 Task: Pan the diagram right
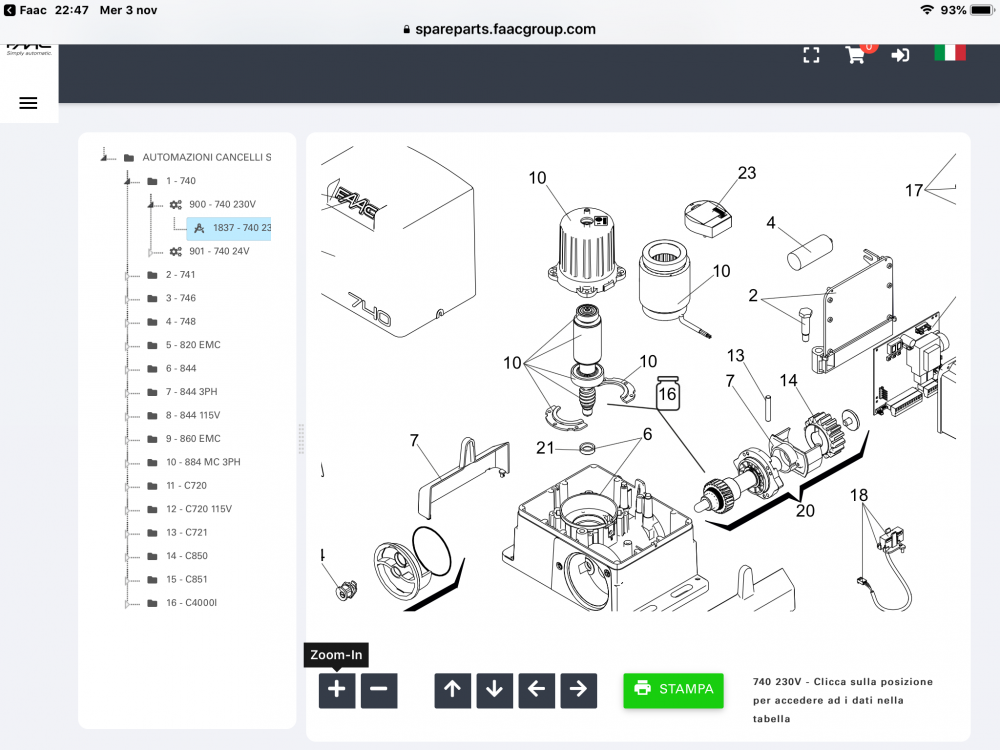tap(578, 689)
